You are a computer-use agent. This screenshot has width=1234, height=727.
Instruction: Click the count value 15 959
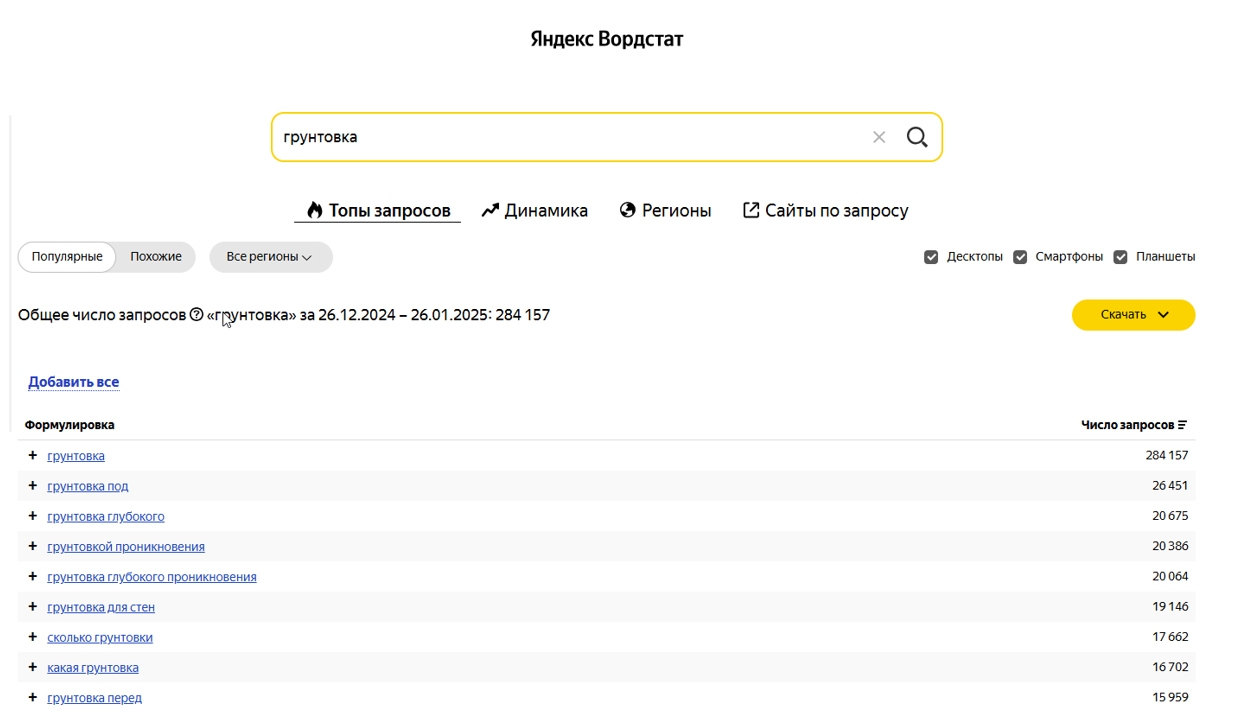pos(1170,698)
